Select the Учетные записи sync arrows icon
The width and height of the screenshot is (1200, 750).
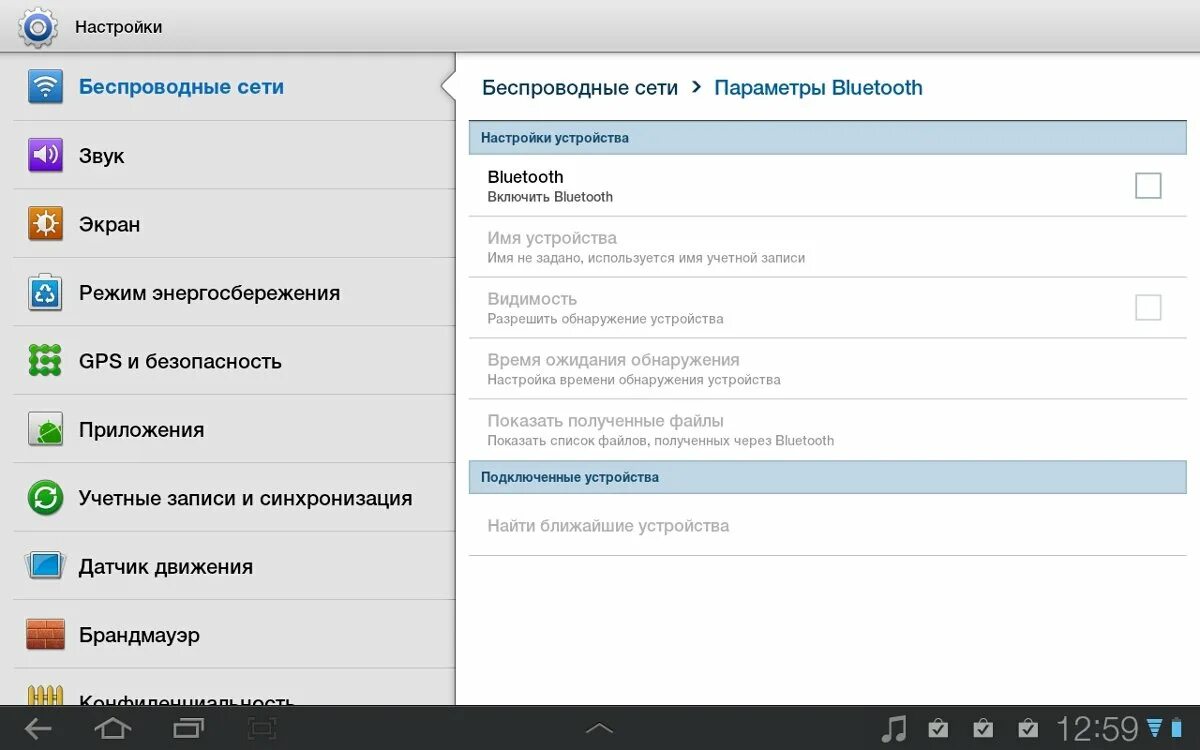[x=44, y=498]
